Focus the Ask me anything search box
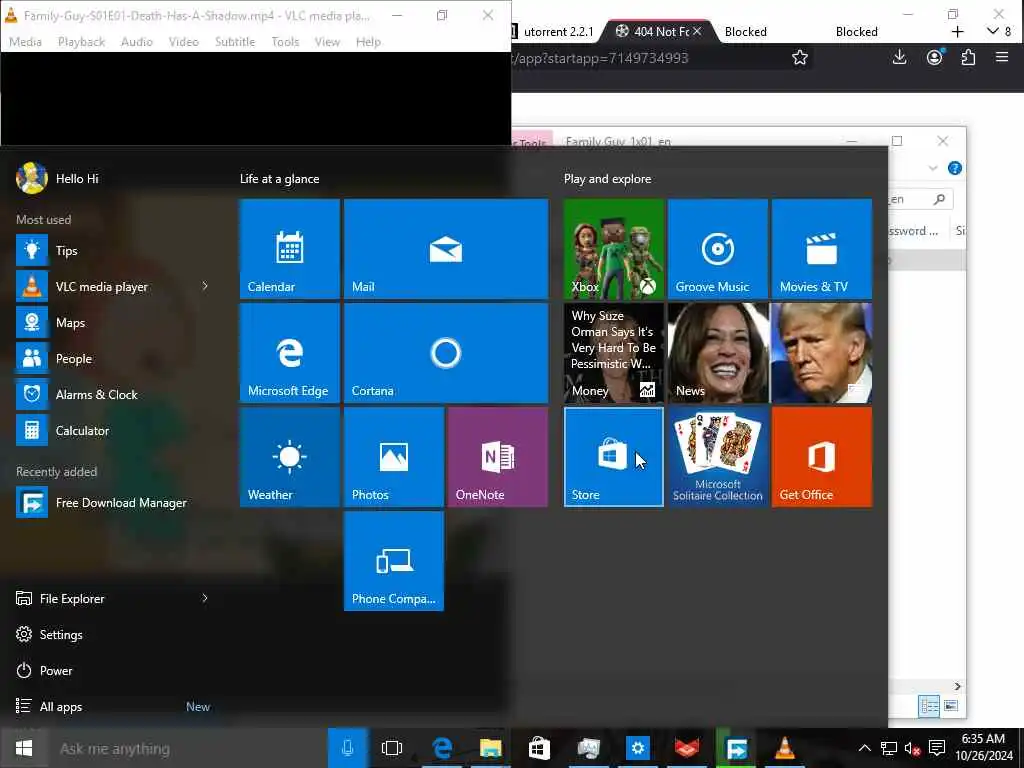The image size is (1024, 768). coord(188,748)
